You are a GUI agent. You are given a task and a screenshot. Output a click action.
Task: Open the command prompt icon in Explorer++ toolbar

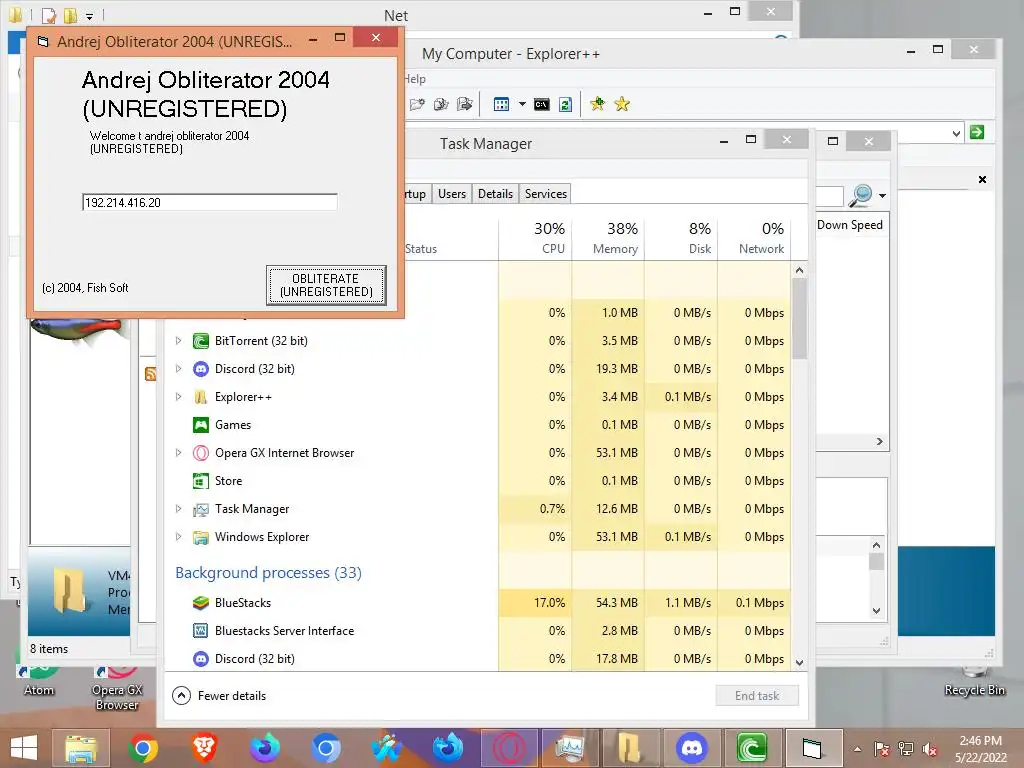pos(541,104)
